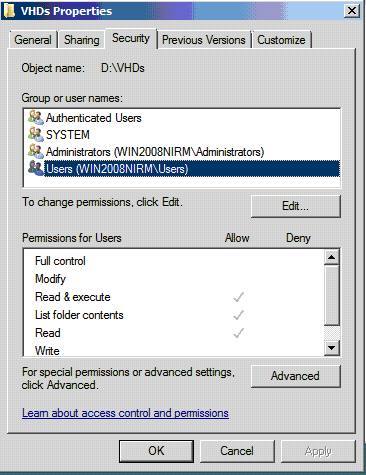Confirm with the OK button
This screenshot has height=475, width=366.
click(x=156, y=451)
